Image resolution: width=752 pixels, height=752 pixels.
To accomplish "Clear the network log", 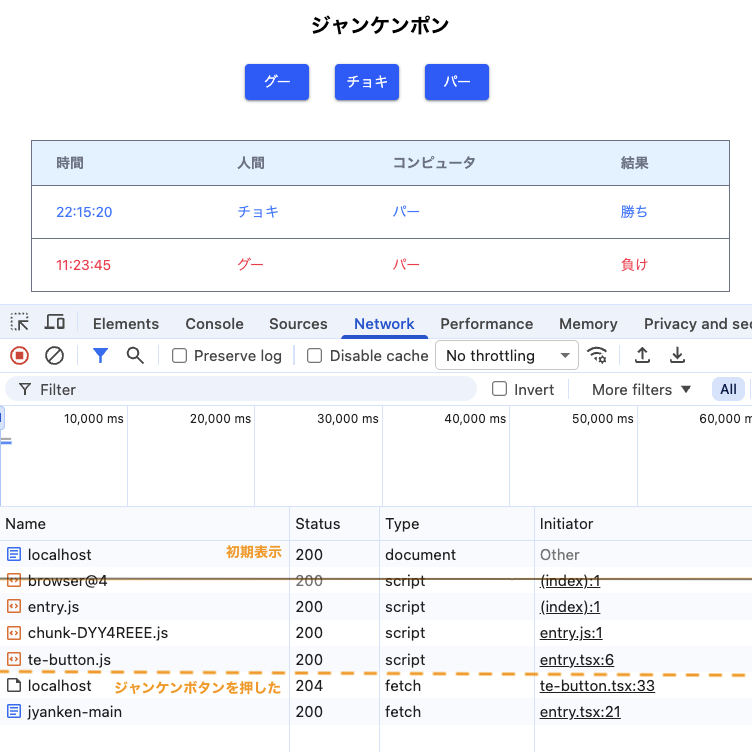I will click(55, 355).
